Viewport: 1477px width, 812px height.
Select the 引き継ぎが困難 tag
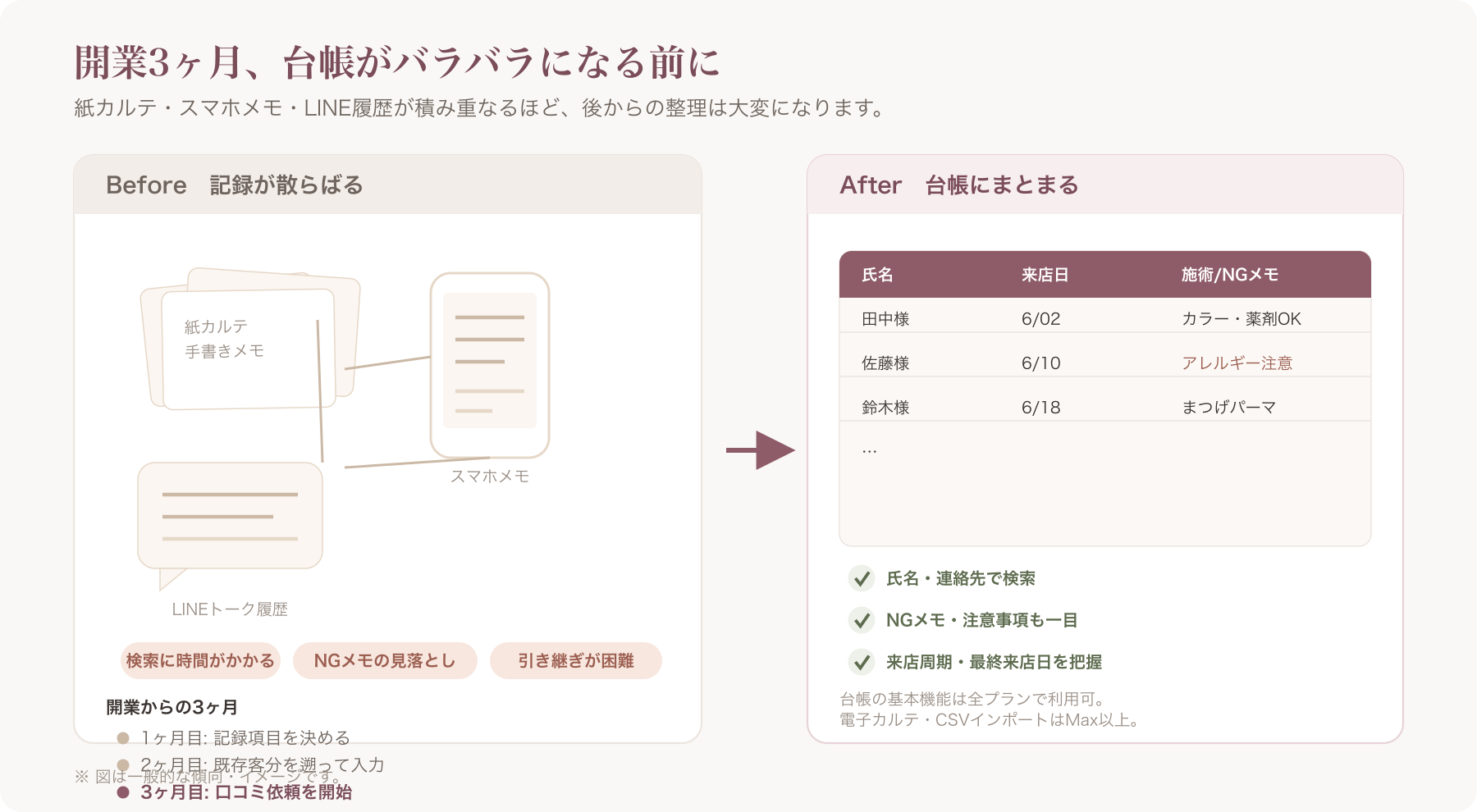pyautogui.click(x=576, y=660)
